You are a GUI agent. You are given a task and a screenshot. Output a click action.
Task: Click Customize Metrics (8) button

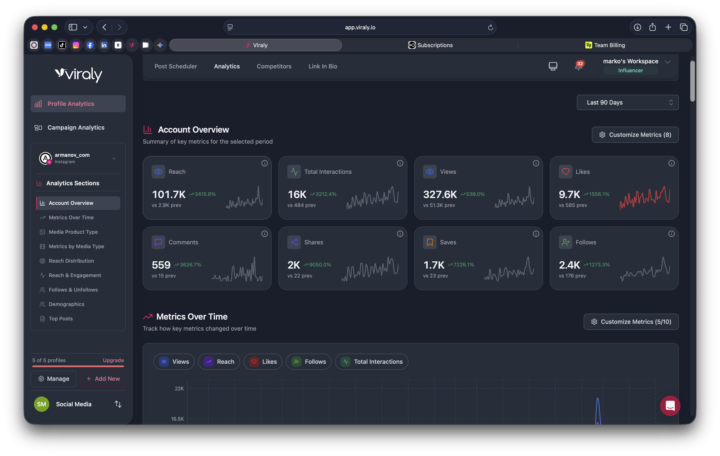tap(635, 135)
